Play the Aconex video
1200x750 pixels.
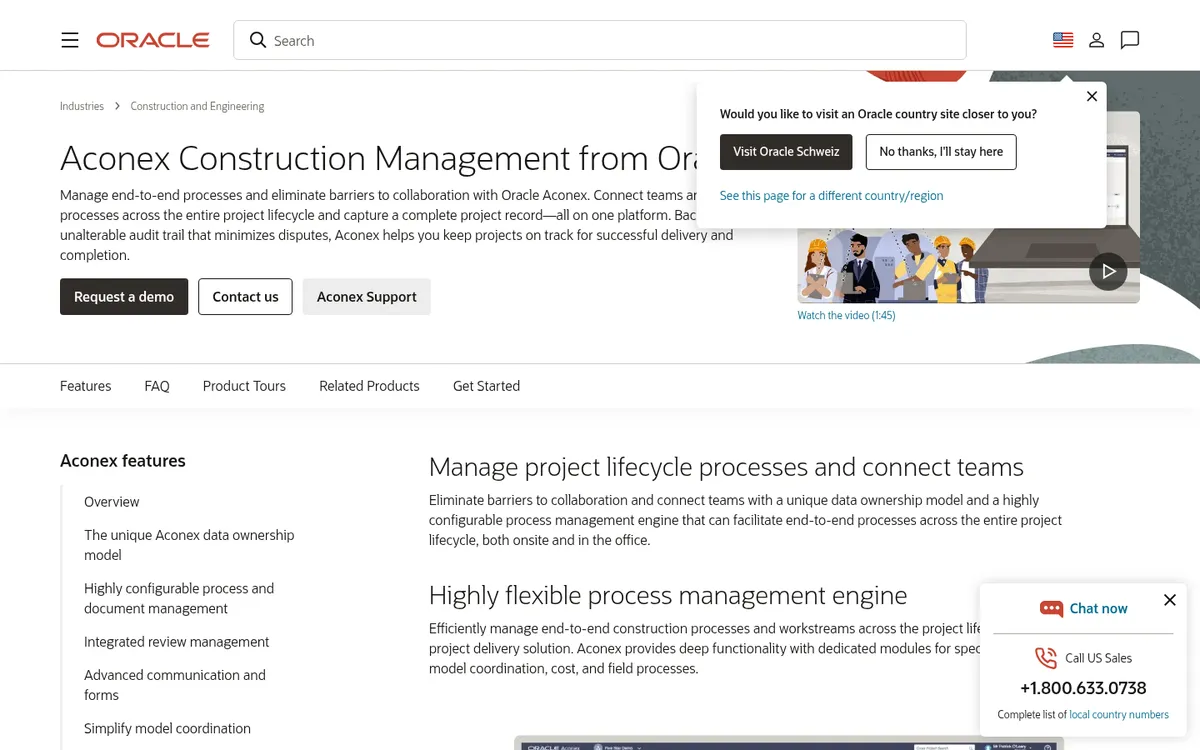coord(1108,271)
